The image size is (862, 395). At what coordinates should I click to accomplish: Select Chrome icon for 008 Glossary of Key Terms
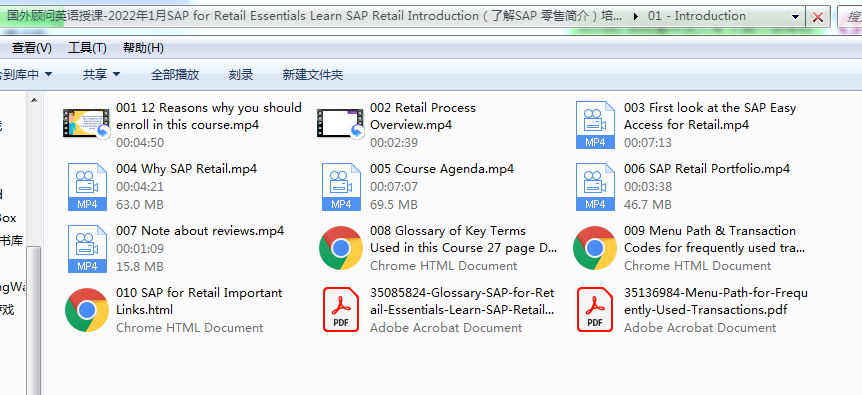pos(341,248)
